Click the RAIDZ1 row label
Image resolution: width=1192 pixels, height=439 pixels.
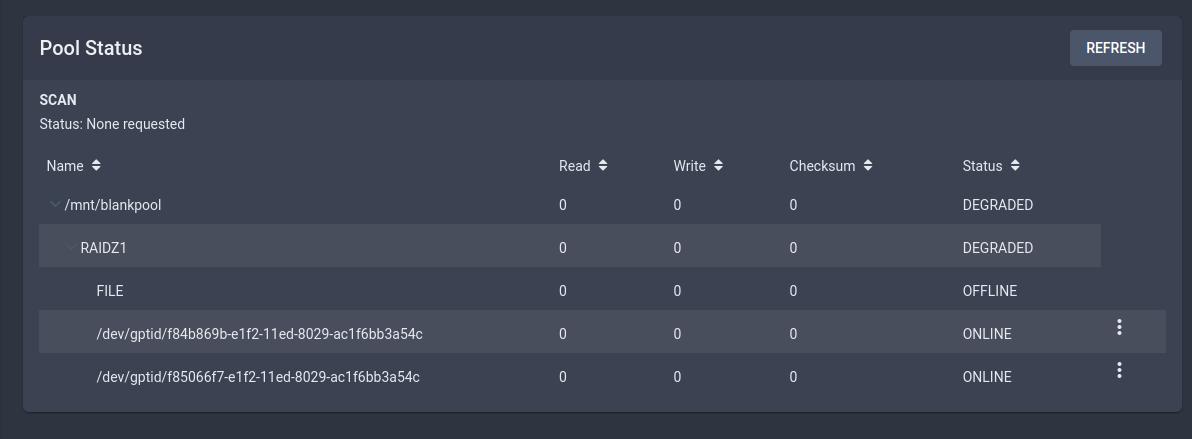tap(103, 248)
